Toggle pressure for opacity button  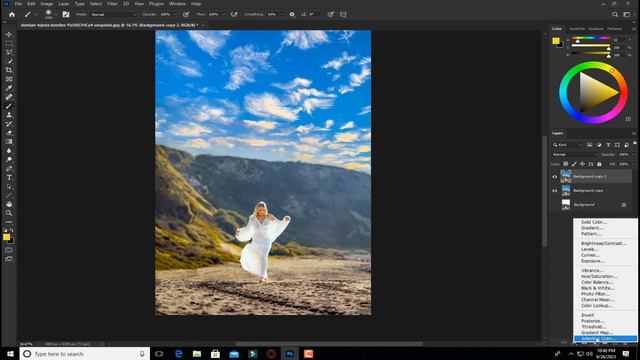(186, 14)
